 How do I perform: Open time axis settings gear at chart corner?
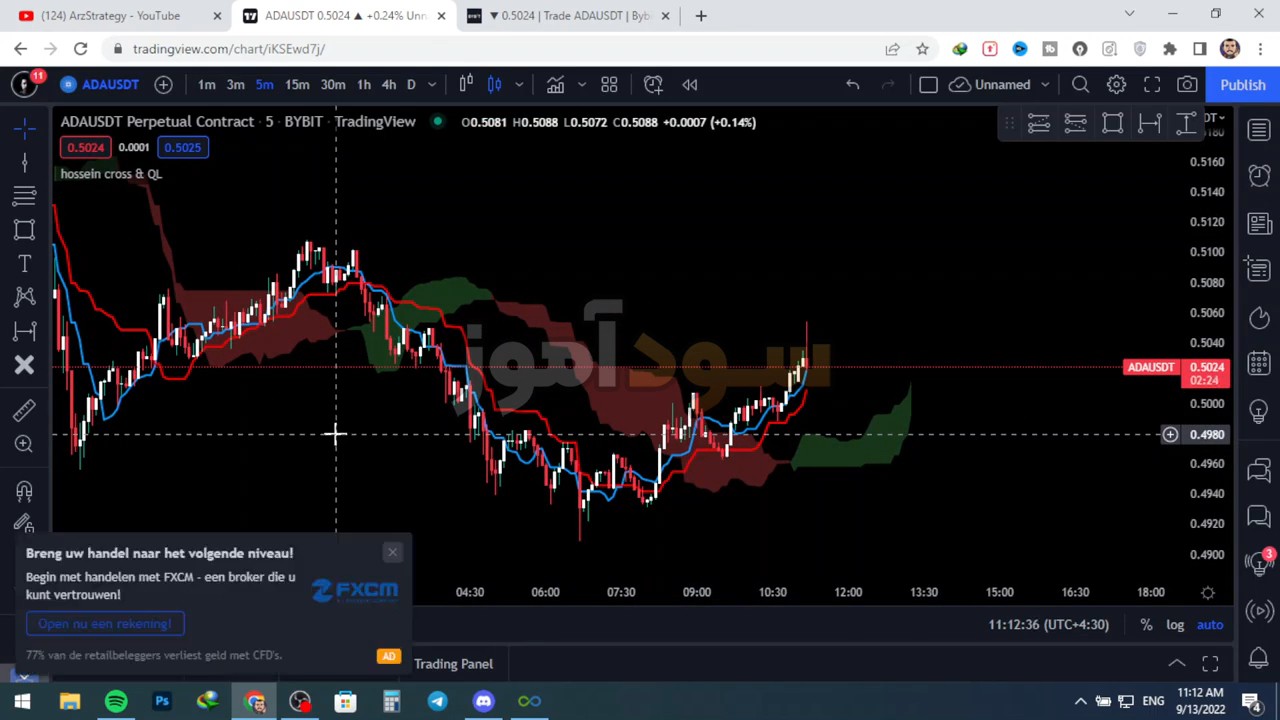coord(1208,593)
